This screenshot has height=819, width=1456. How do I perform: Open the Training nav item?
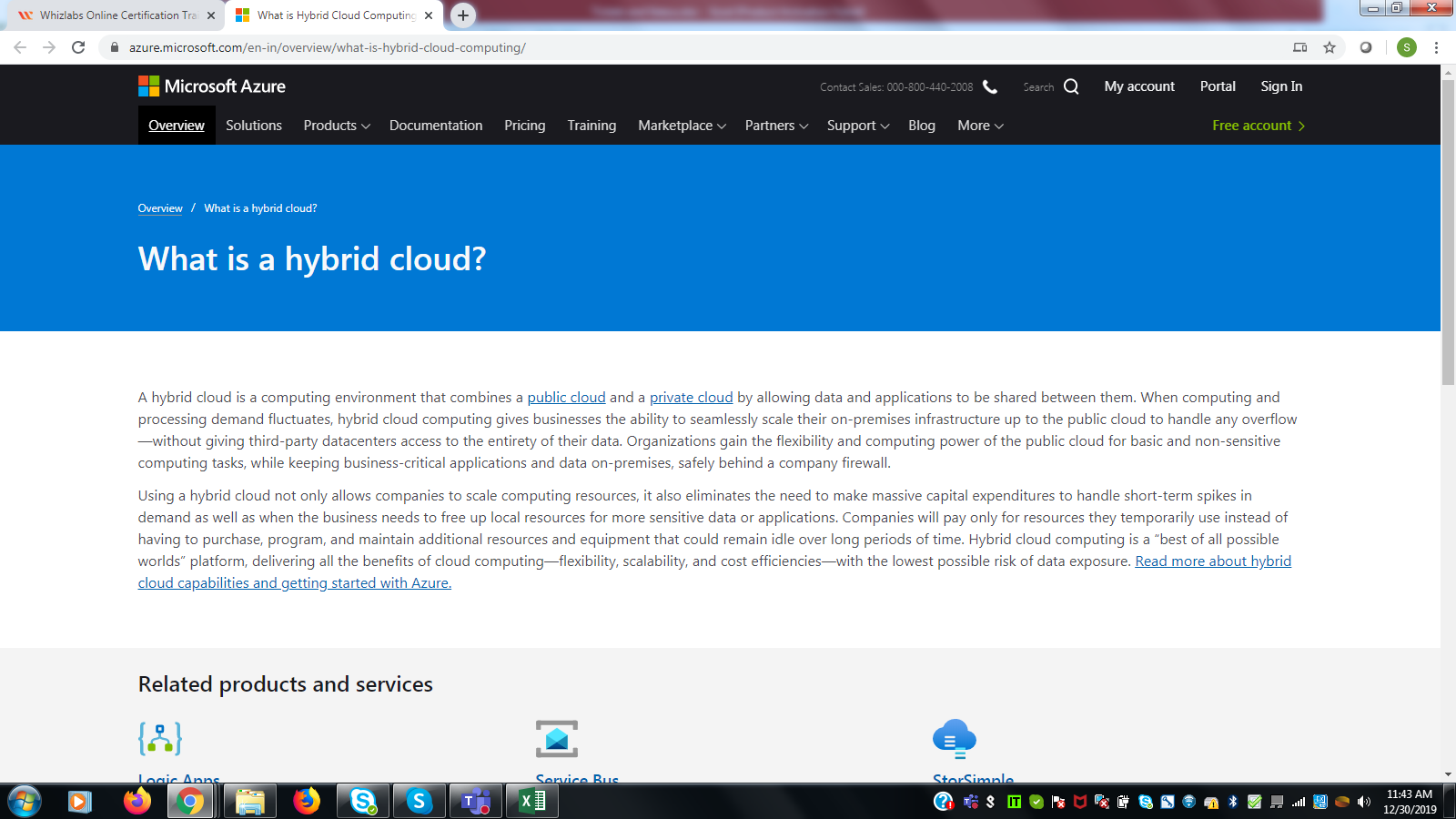pyautogui.click(x=591, y=126)
